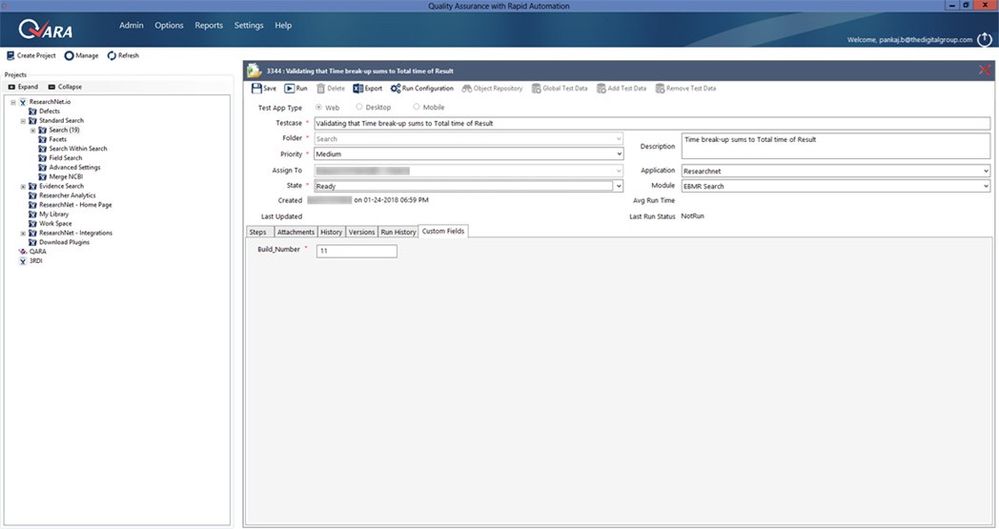Open the Assign To dropdown
The width and height of the screenshot is (999, 529).
pos(618,171)
